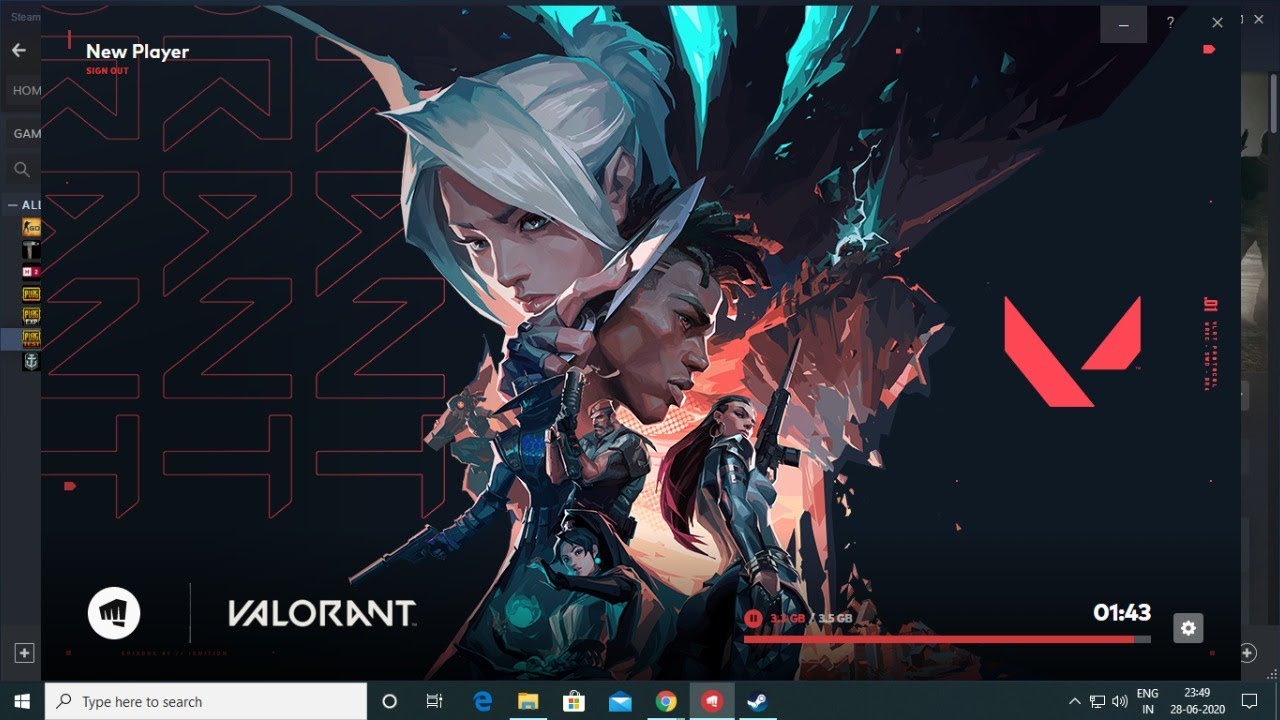Select the CS:GO game icon in Steam
The width and height of the screenshot is (1280, 720).
(31, 228)
